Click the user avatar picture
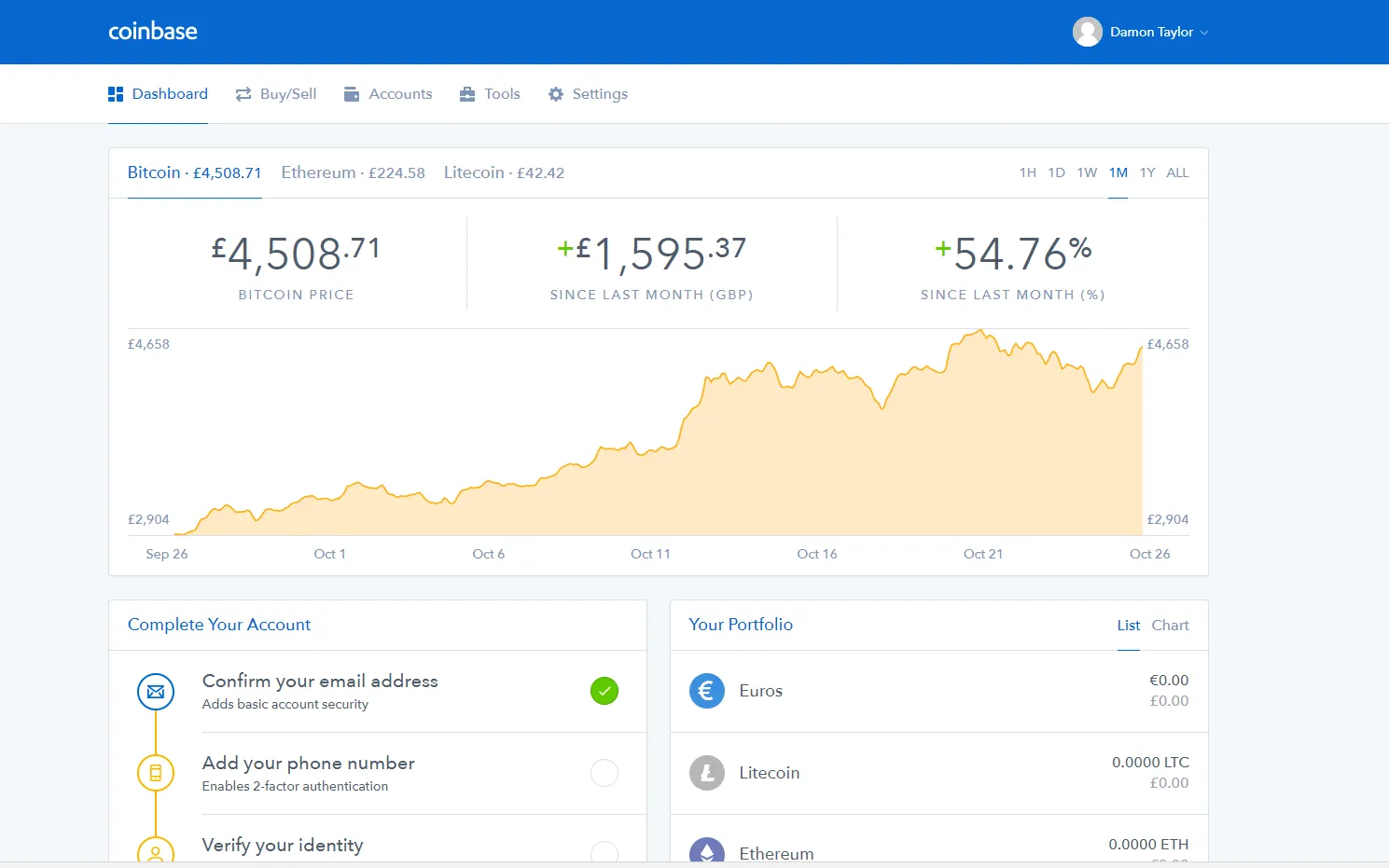 click(1088, 32)
